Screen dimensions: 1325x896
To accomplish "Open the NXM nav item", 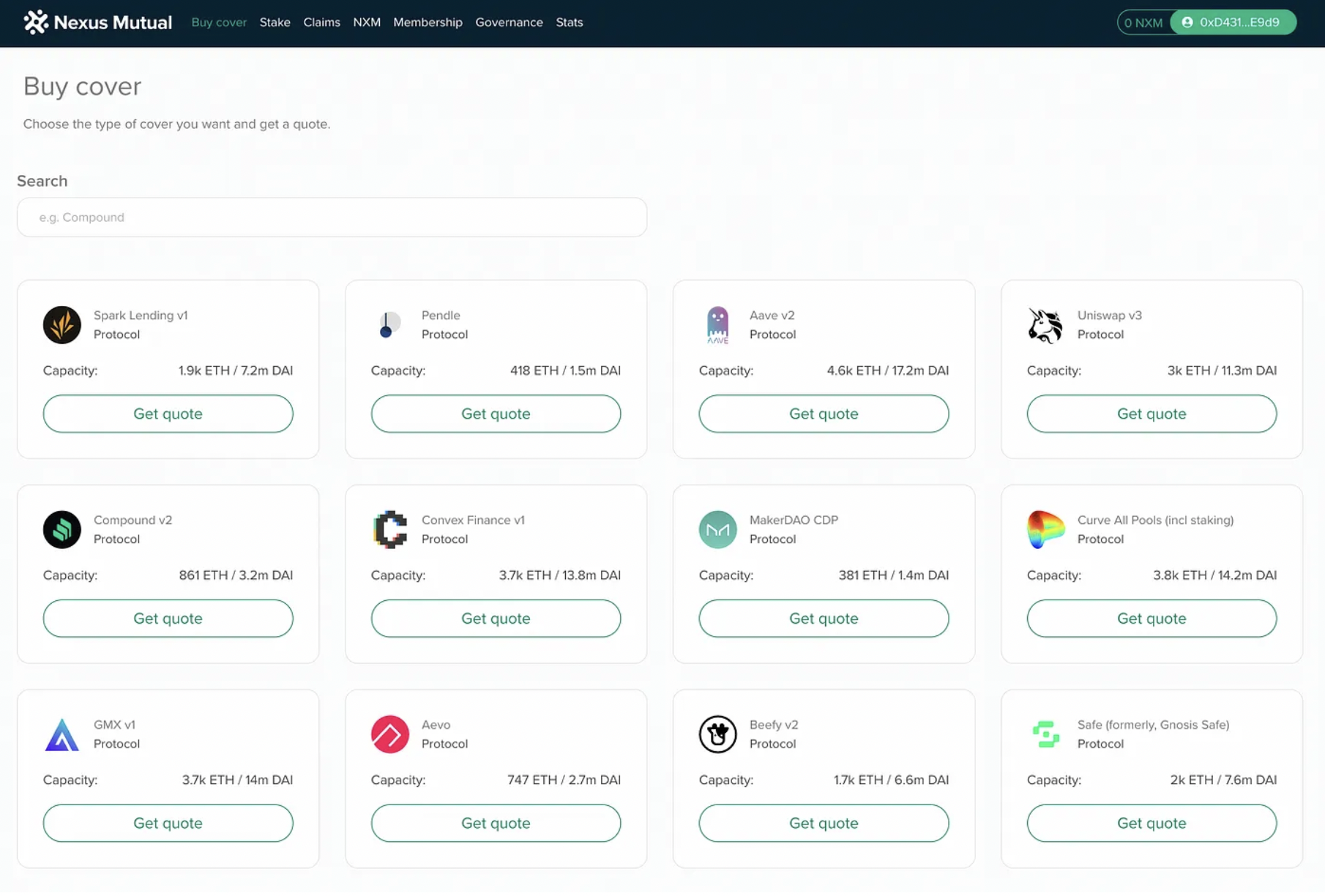I will [x=367, y=22].
